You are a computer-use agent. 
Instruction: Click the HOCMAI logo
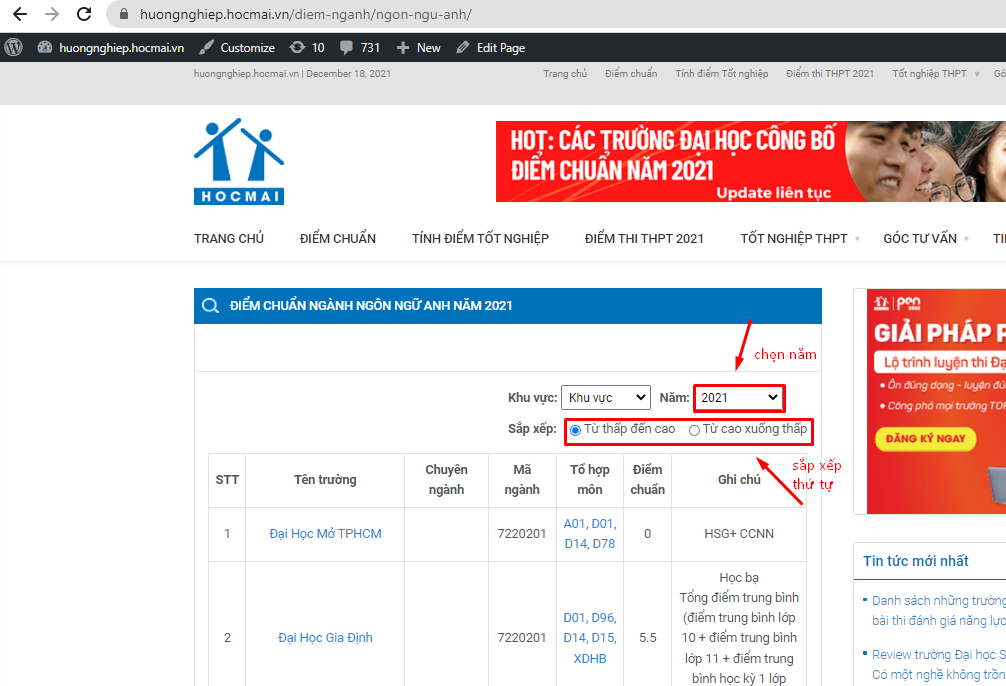239,162
